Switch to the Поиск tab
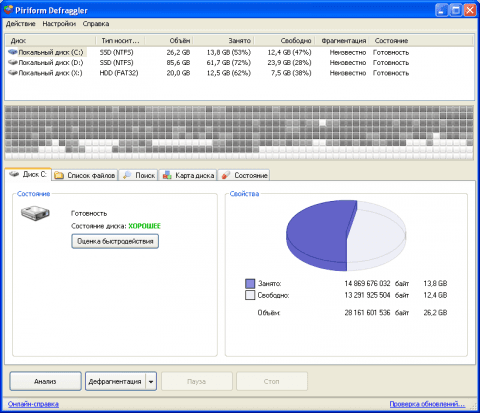Screen dimensions: 480x413 point(139,175)
